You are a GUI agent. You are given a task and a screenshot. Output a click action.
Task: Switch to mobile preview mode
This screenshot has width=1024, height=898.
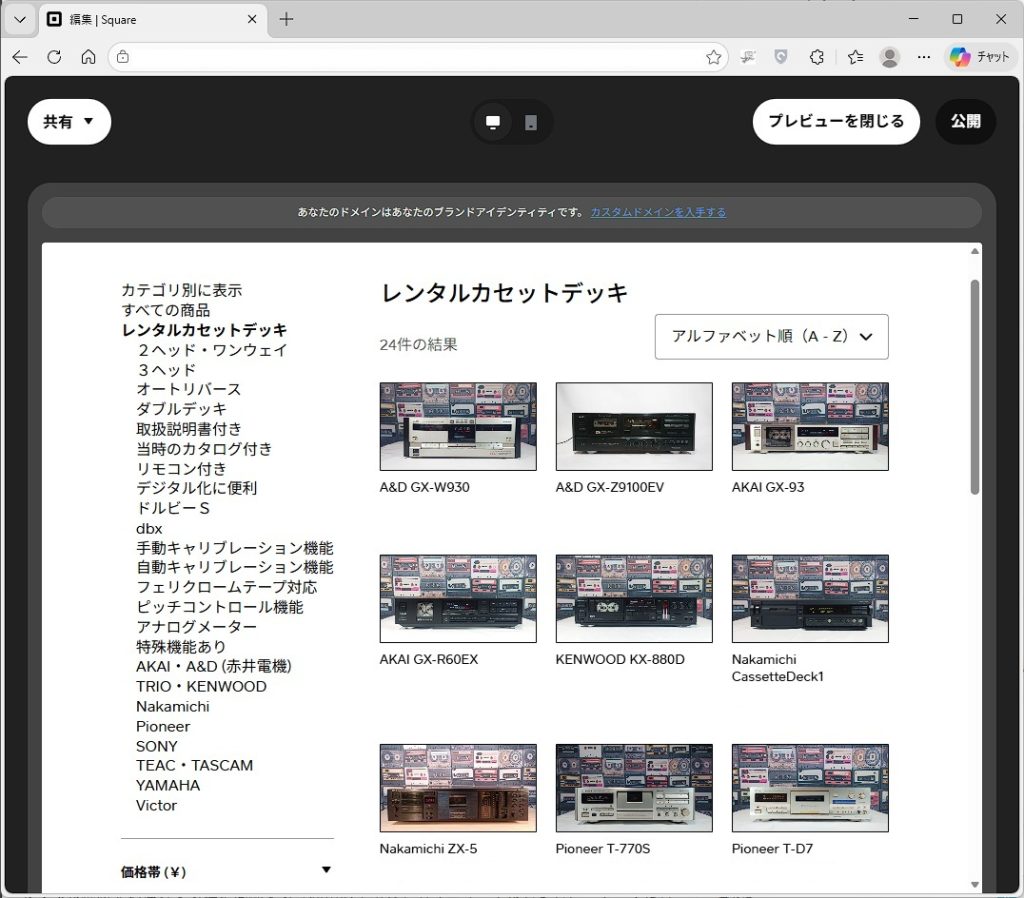point(531,122)
